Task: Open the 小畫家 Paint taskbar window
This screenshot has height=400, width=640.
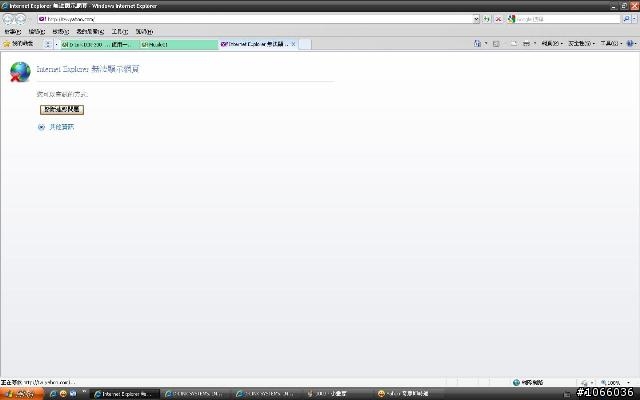Action: 339,394
